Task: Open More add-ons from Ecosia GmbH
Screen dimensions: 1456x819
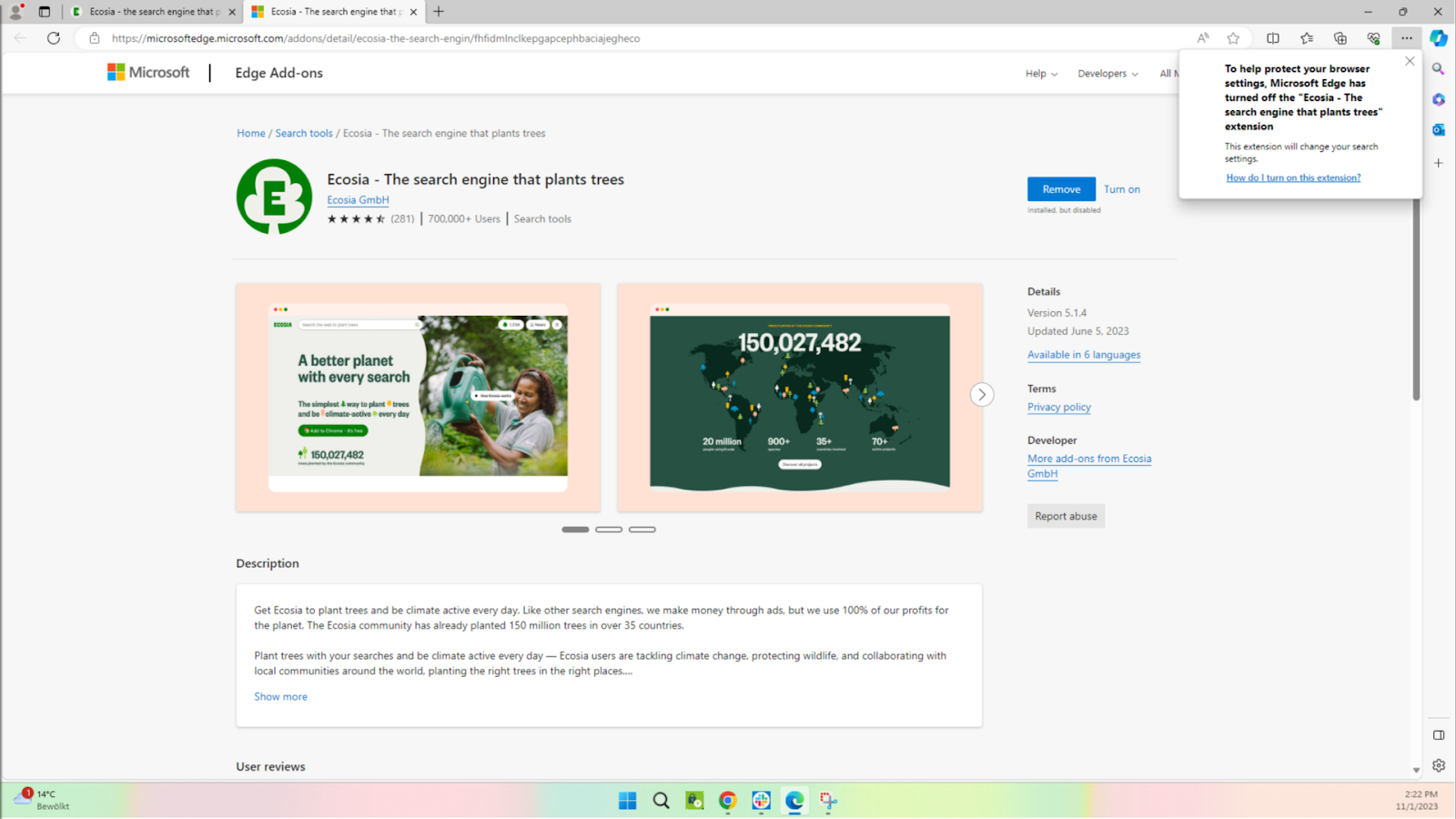Action: pyautogui.click(x=1089, y=466)
